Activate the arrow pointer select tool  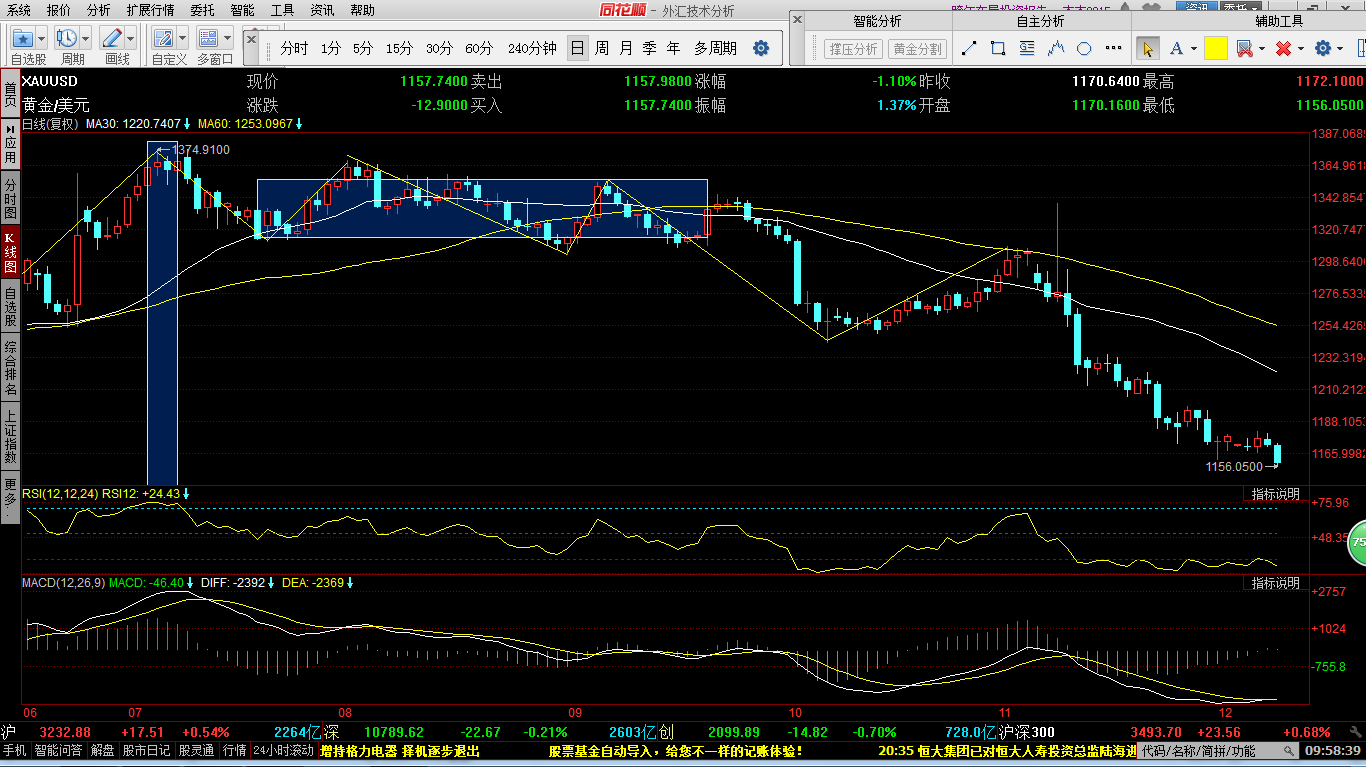(1147, 48)
